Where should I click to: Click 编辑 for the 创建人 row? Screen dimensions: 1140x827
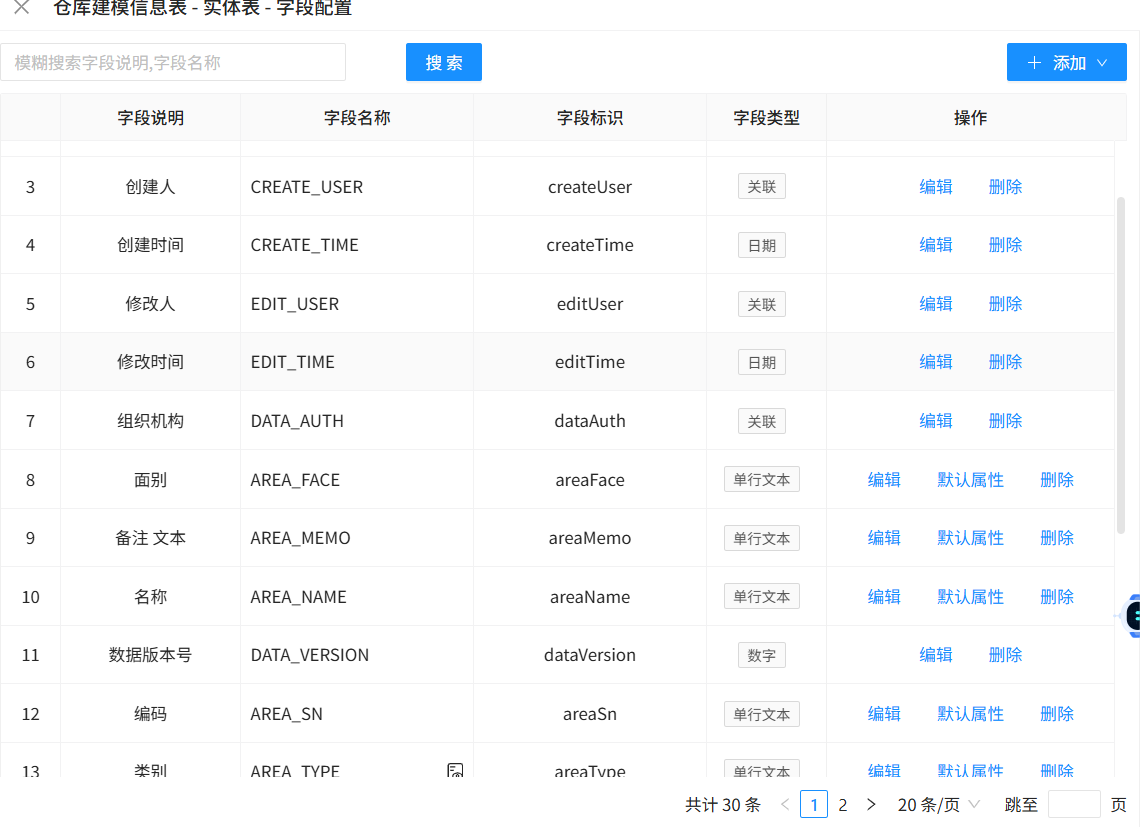(x=935, y=187)
